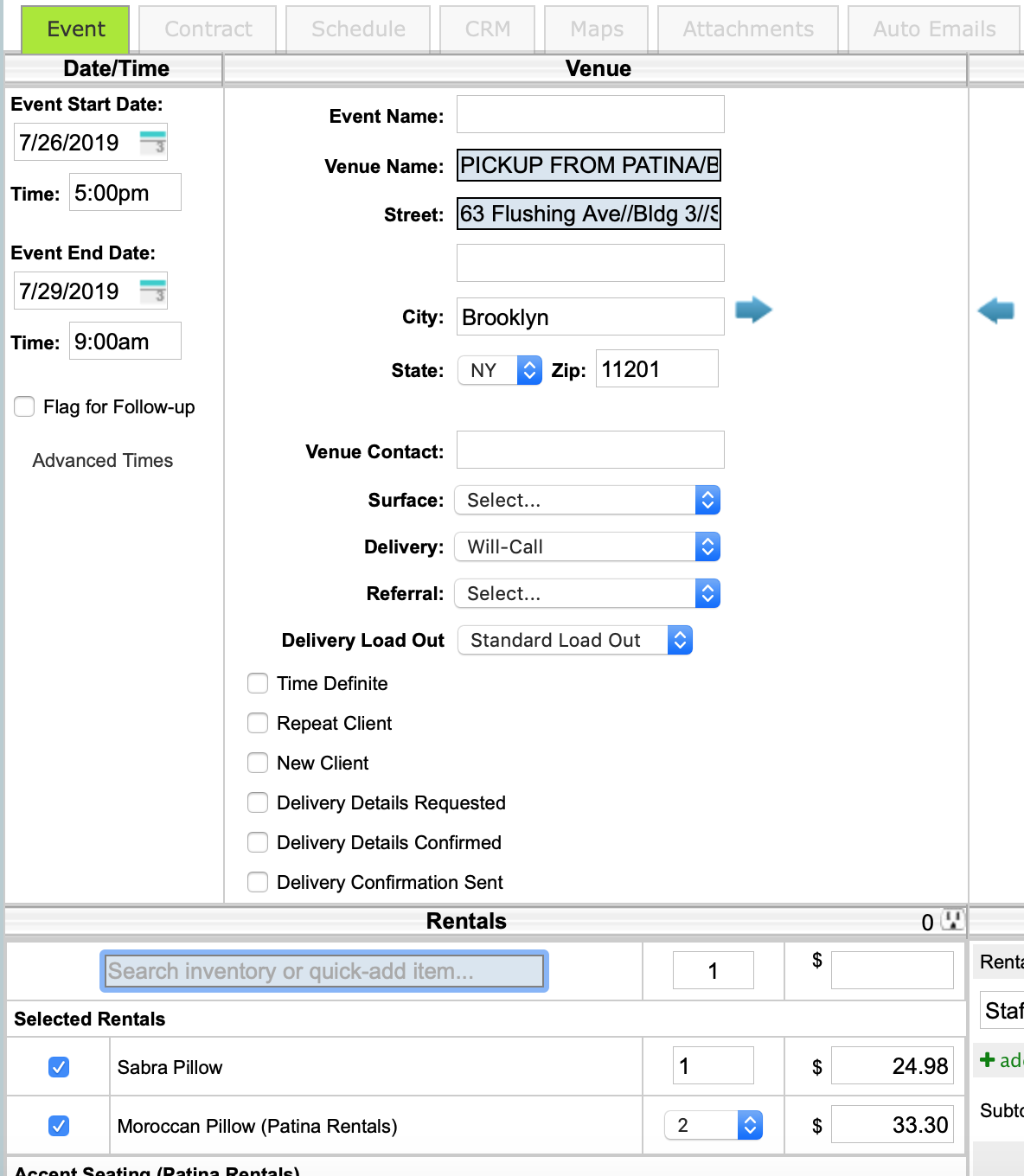
Task: Open the Event End Date calendar picker
Action: (153, 291)
